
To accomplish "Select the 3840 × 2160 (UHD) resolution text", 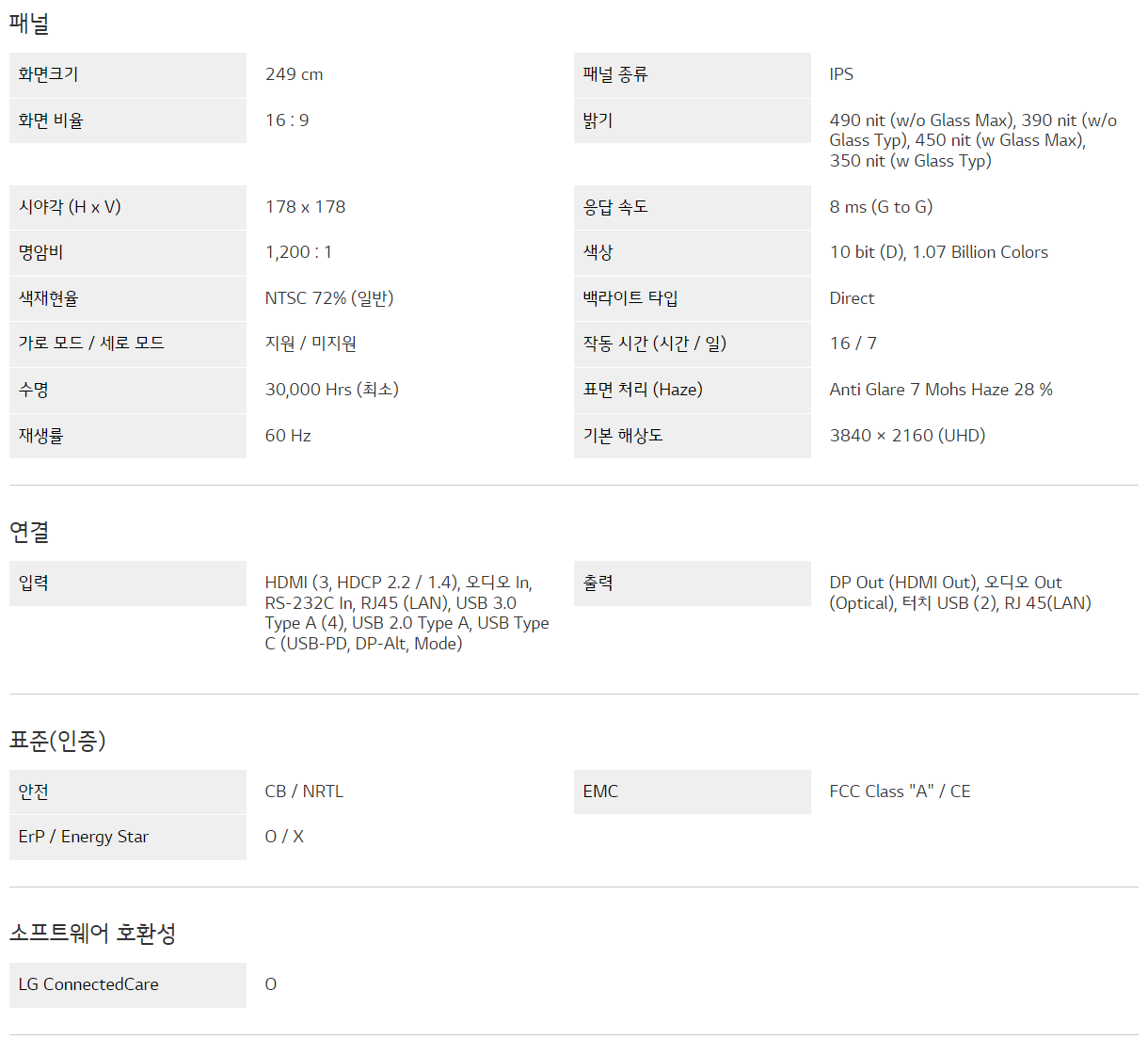I will pyautogui.click(x=907, y=436).
